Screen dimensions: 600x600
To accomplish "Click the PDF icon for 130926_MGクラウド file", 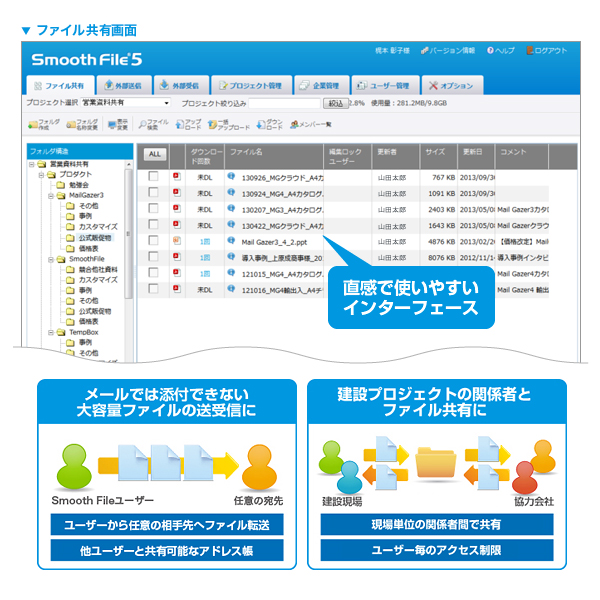I will pyautogui.click(x=177, y=177).
